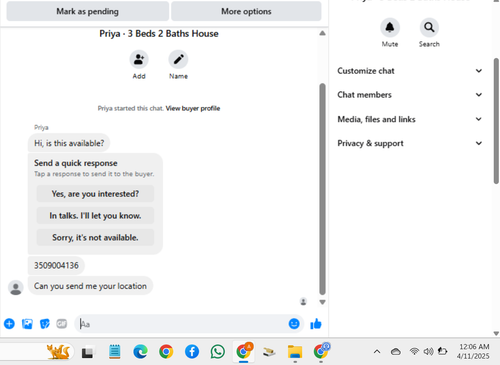The width and height of the screenshot is (500, 365).
Task: Open Wi-Fi network tray icon
Action: coord(414,351)
